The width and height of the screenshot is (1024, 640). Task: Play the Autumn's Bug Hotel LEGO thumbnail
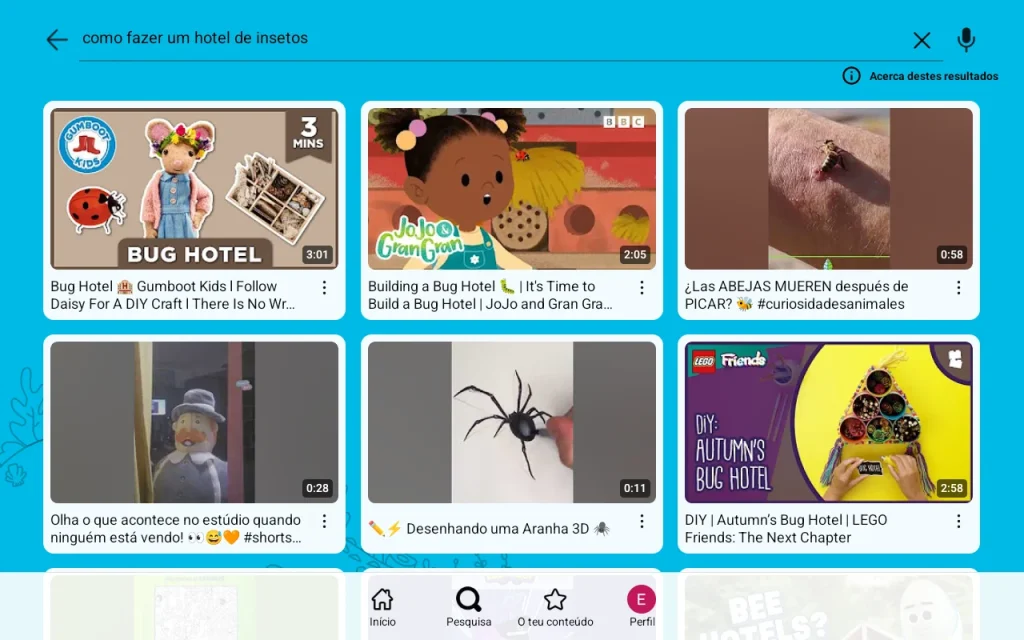(x=828, y=422)
